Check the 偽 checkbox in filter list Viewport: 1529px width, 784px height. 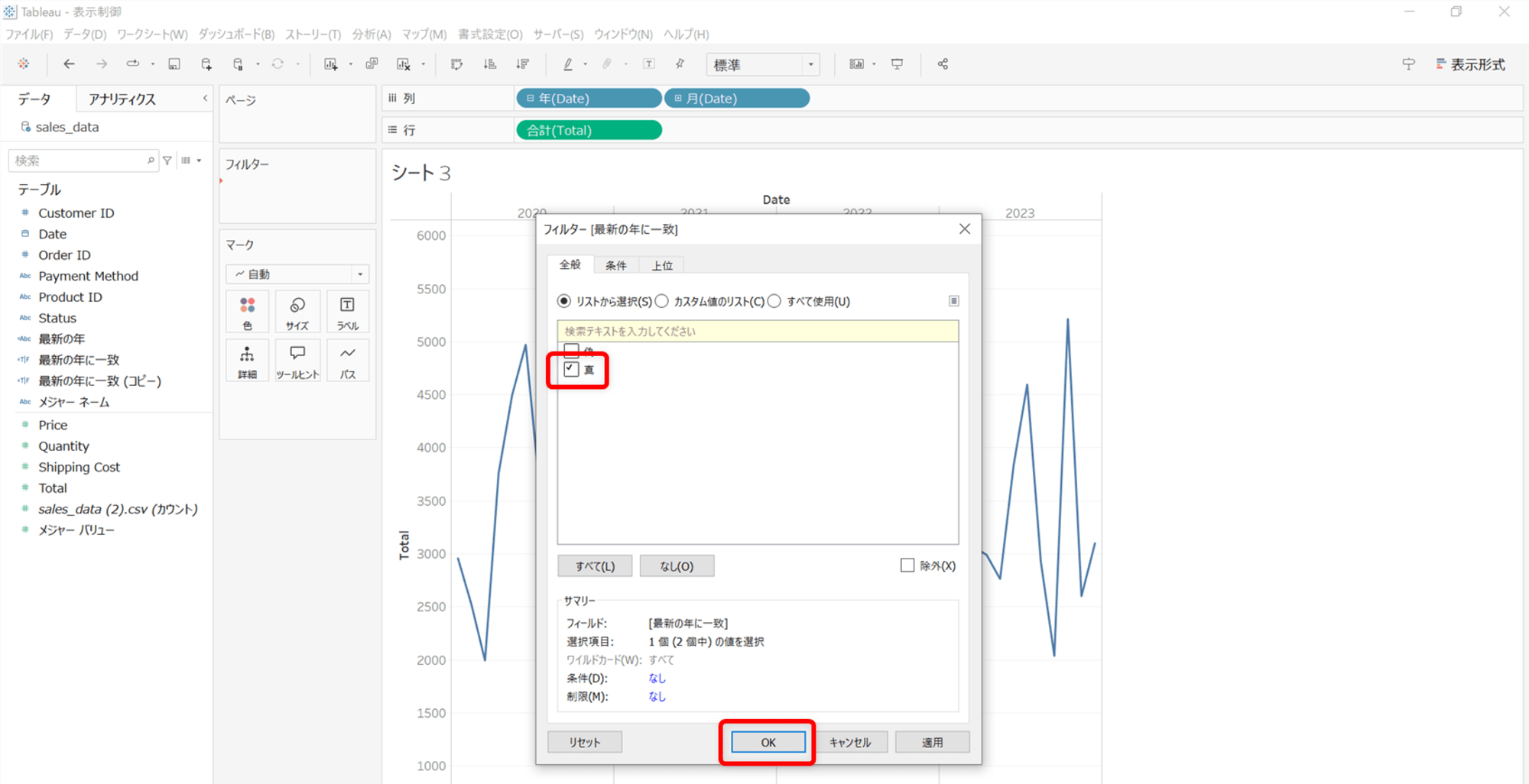point(571,350)
